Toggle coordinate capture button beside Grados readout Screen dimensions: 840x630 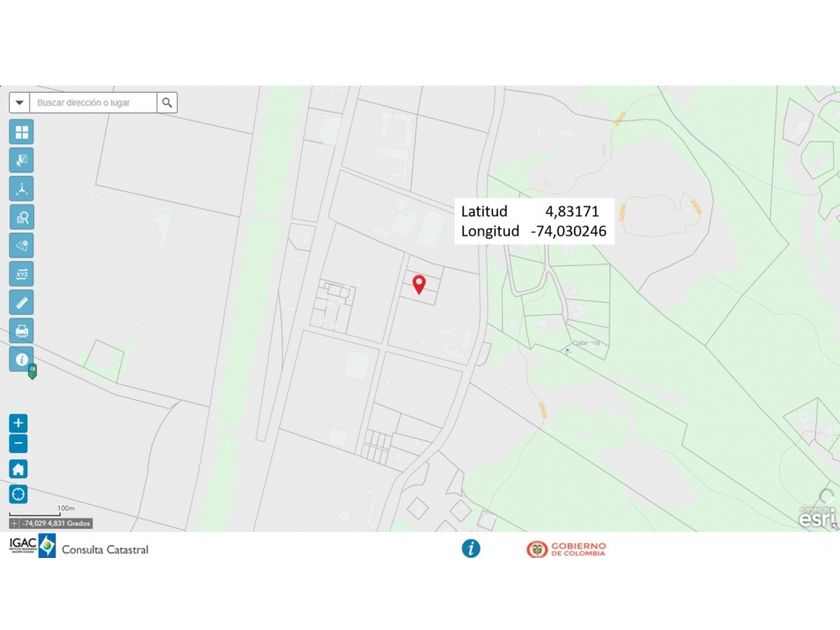[14, 523]
